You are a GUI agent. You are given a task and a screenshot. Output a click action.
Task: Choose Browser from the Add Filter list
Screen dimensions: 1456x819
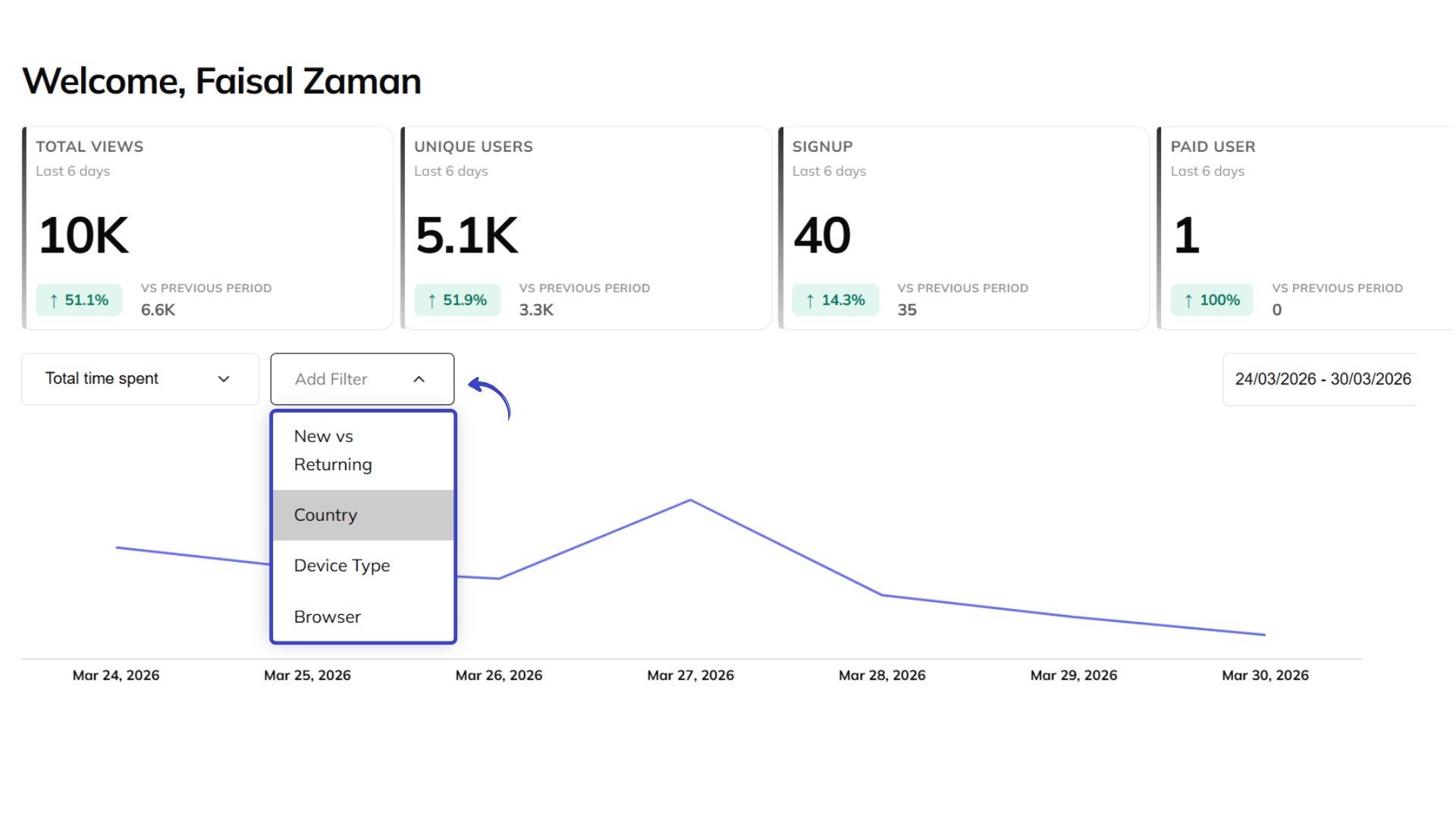(327, 617)
